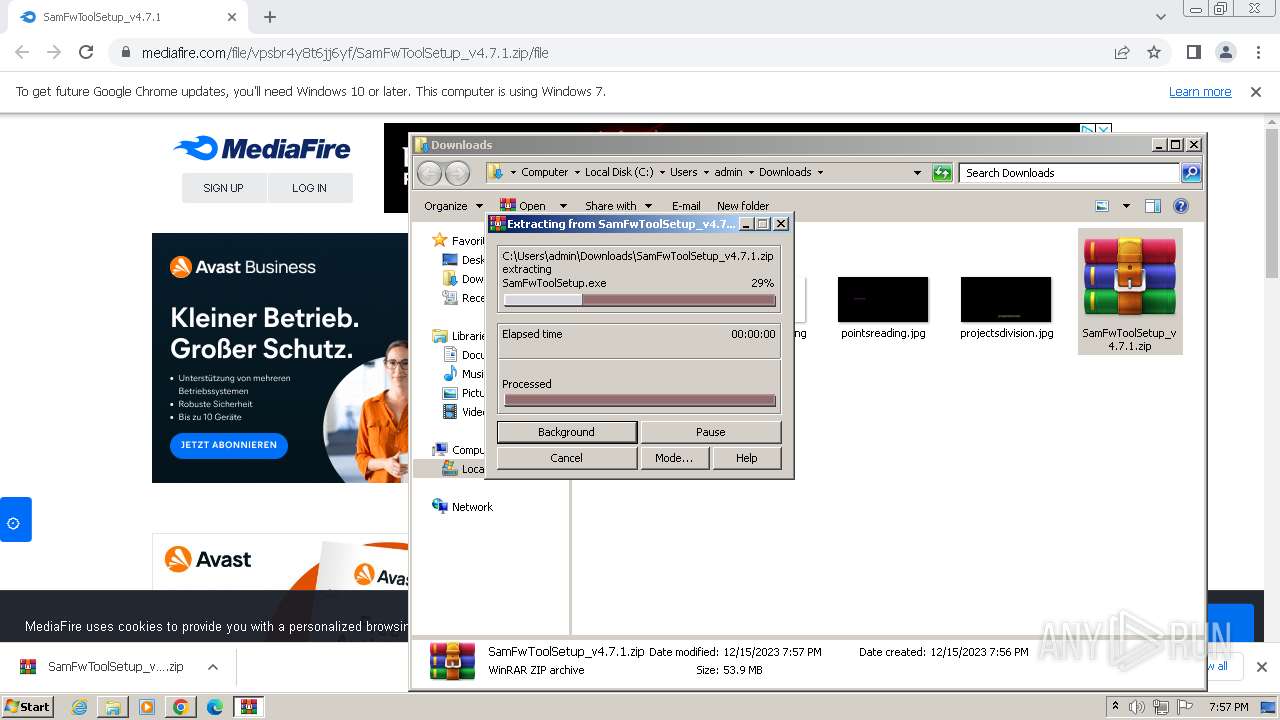Screen dimensions: 1280x720
Task: Open Explorer help icon
Action: pos(1181,206)
